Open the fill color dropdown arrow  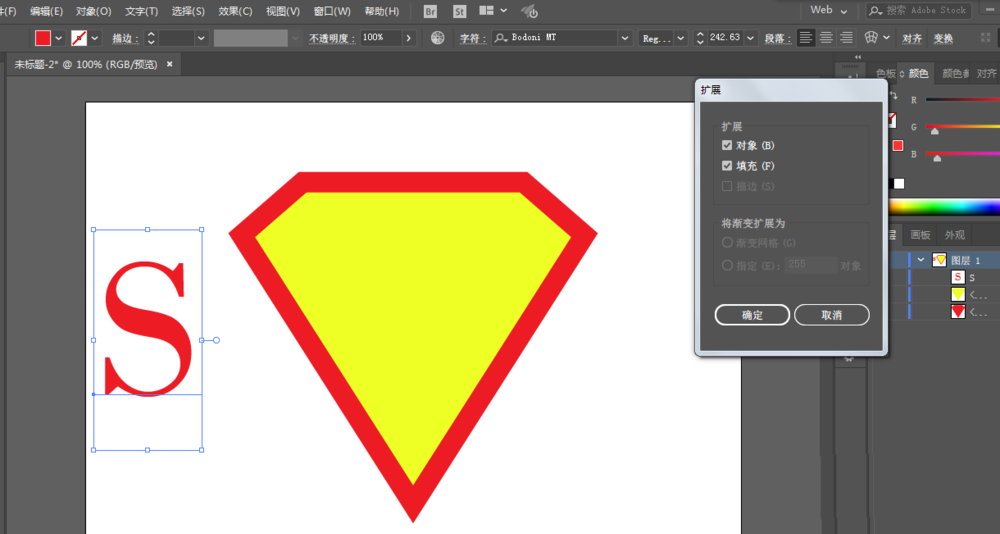pyautogui.click(x=59, y=38)
